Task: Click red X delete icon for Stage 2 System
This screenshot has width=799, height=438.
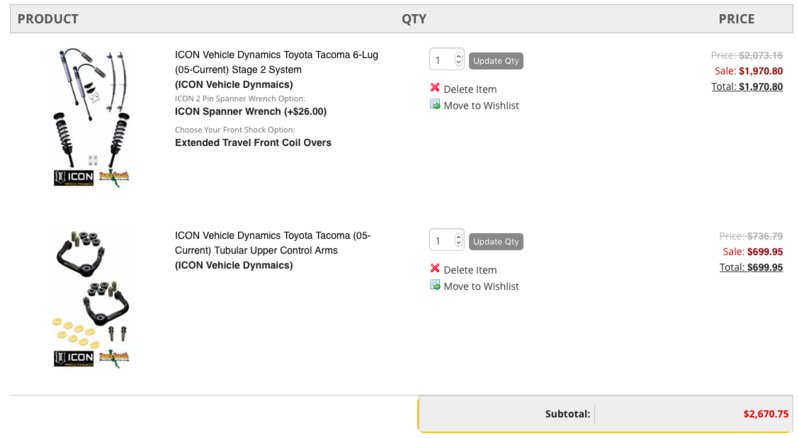Action: pos(435,88)
